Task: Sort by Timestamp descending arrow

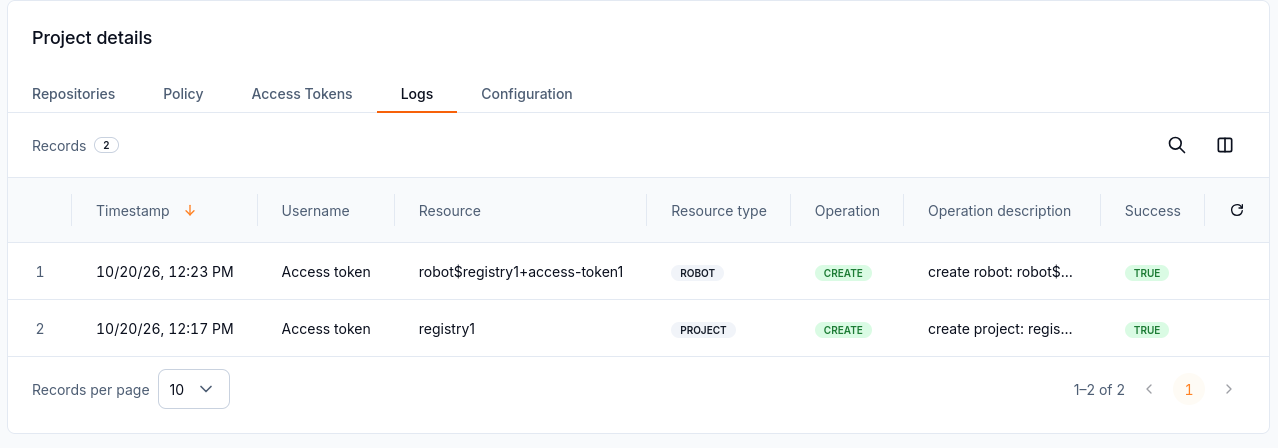Action: point(190,211)
